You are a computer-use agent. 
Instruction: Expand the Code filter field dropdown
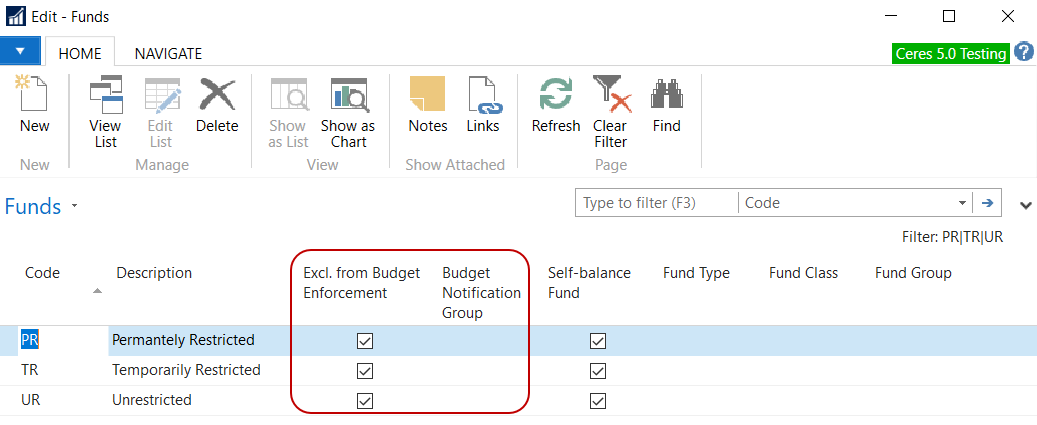tap(962, 203)
